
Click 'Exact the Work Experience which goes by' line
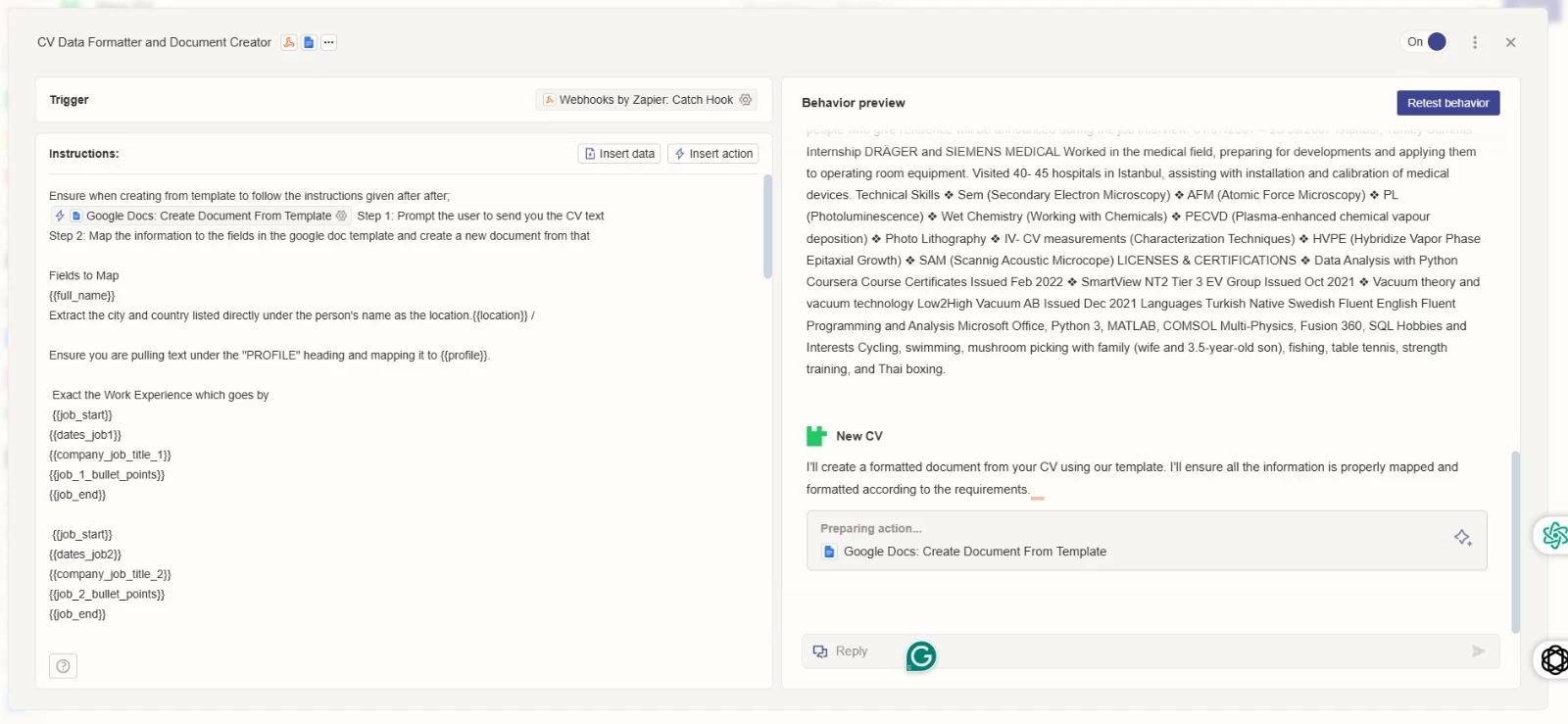click(161, 396)
